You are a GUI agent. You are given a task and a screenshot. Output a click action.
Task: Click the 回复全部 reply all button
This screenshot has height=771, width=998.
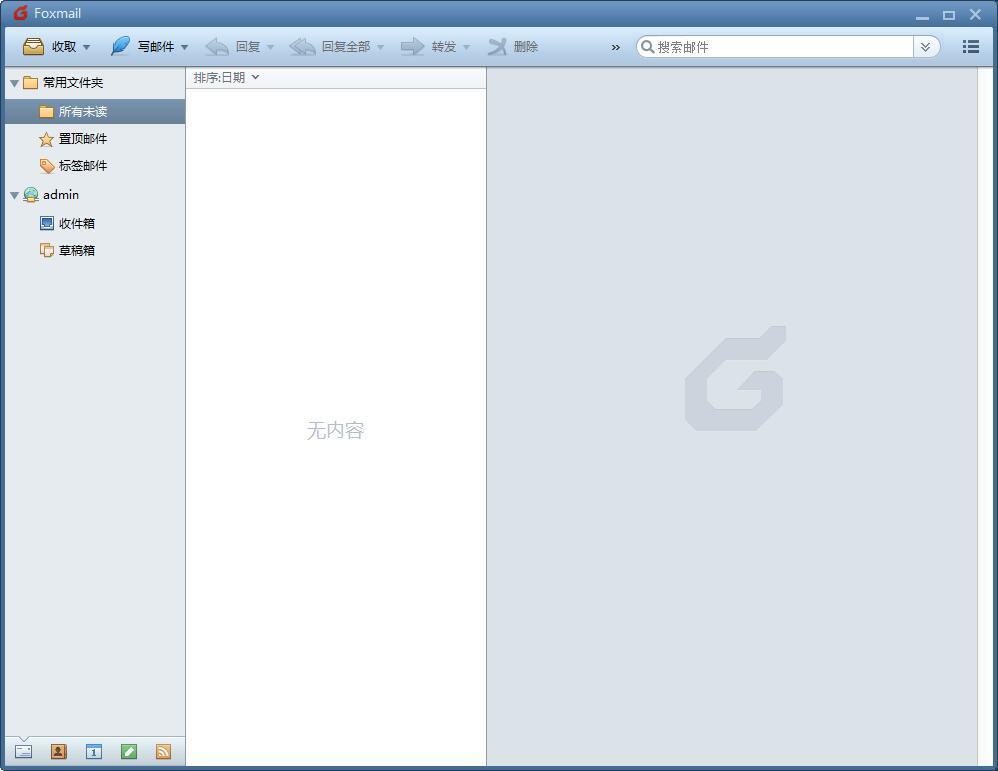[x=330, y=46]
